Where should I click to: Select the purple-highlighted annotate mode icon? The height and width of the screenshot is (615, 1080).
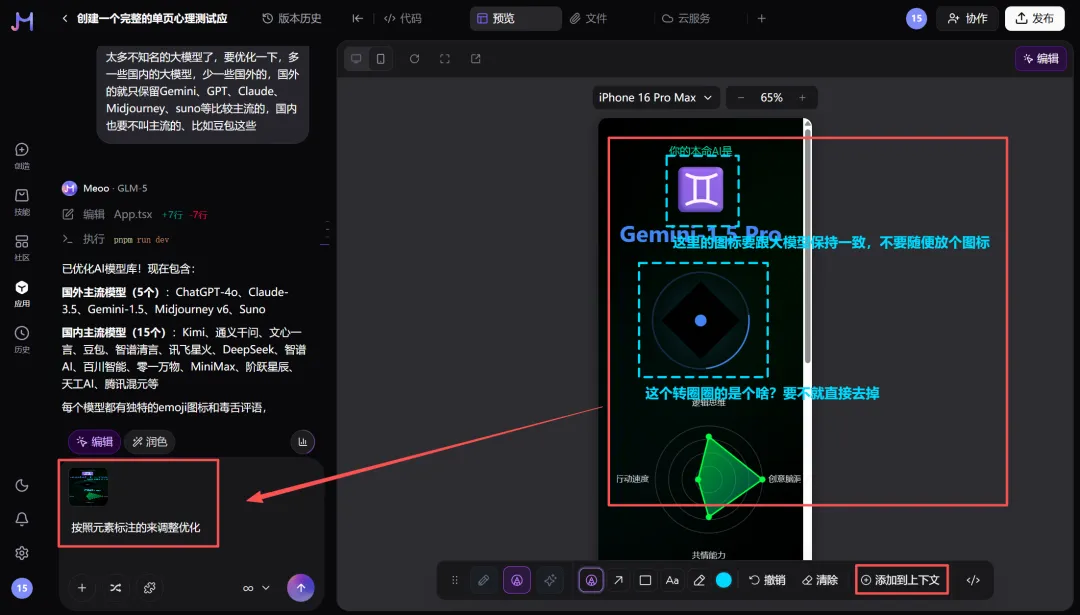click(517, 580)
